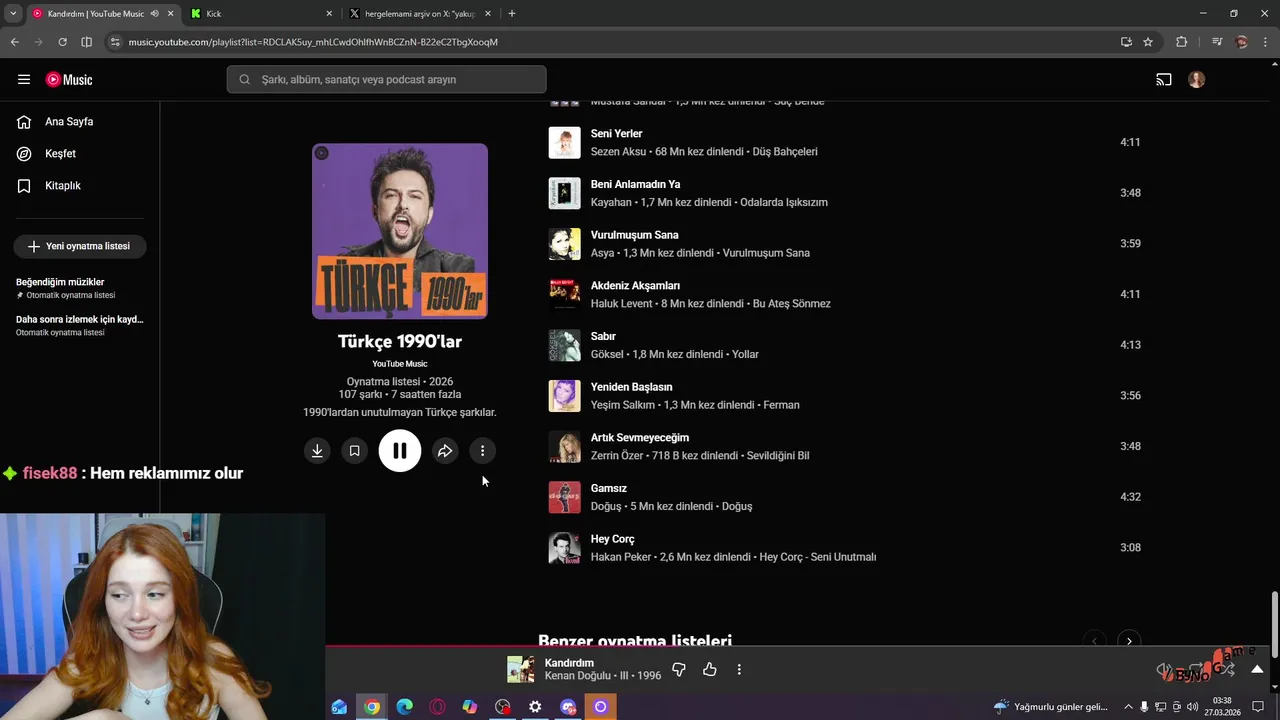This screenshot has height=720, width=1280.
Task: Open a new browser tab
Action: click(512, 14)
